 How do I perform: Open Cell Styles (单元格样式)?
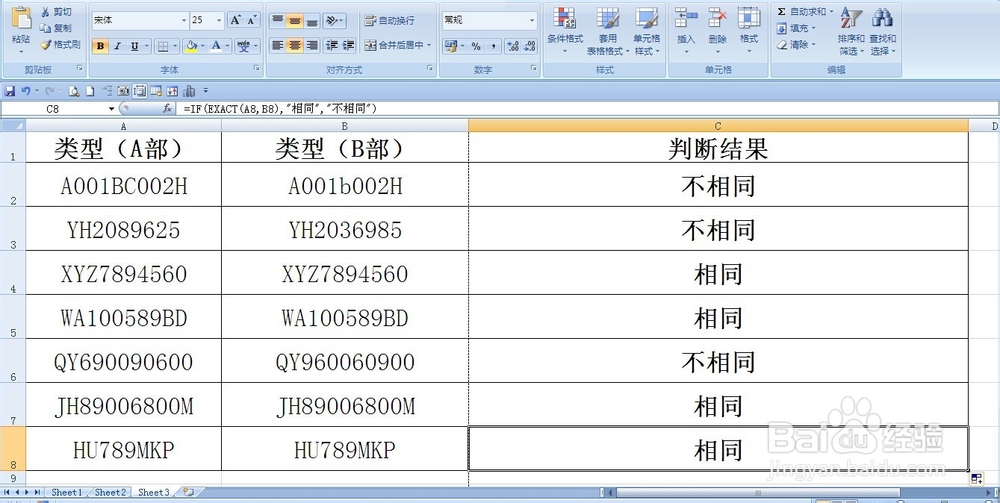pyautogui.click(x=647, y=31)
